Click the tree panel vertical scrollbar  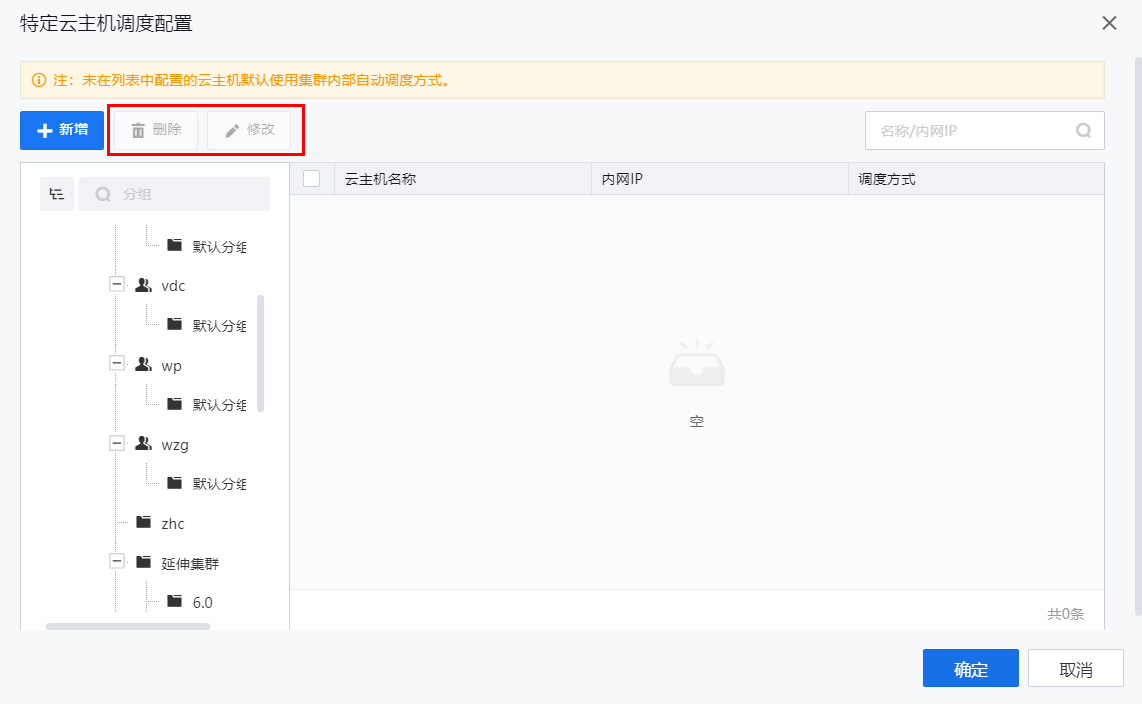coord(261,354)
